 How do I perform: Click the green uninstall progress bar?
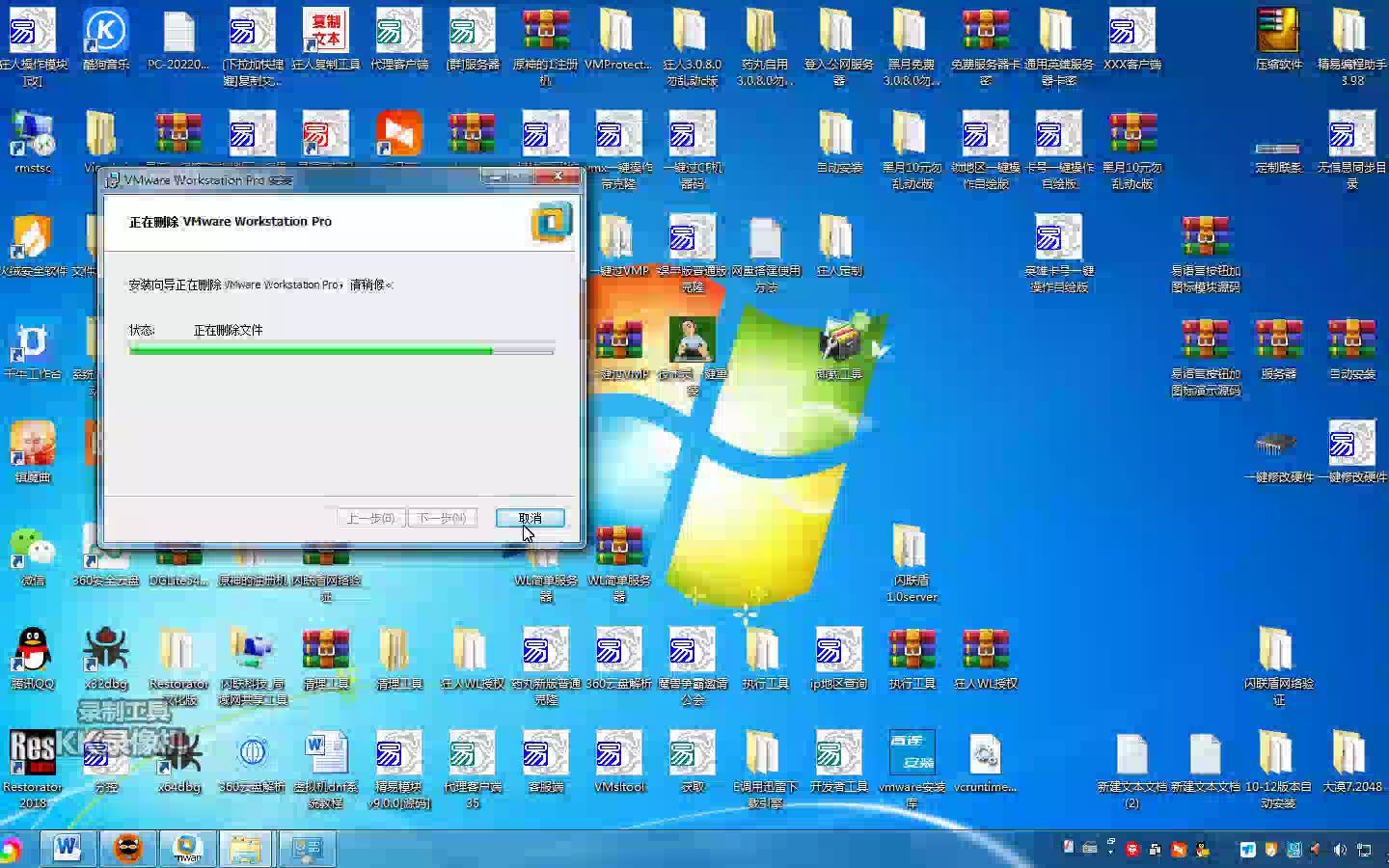coord(341,349)
